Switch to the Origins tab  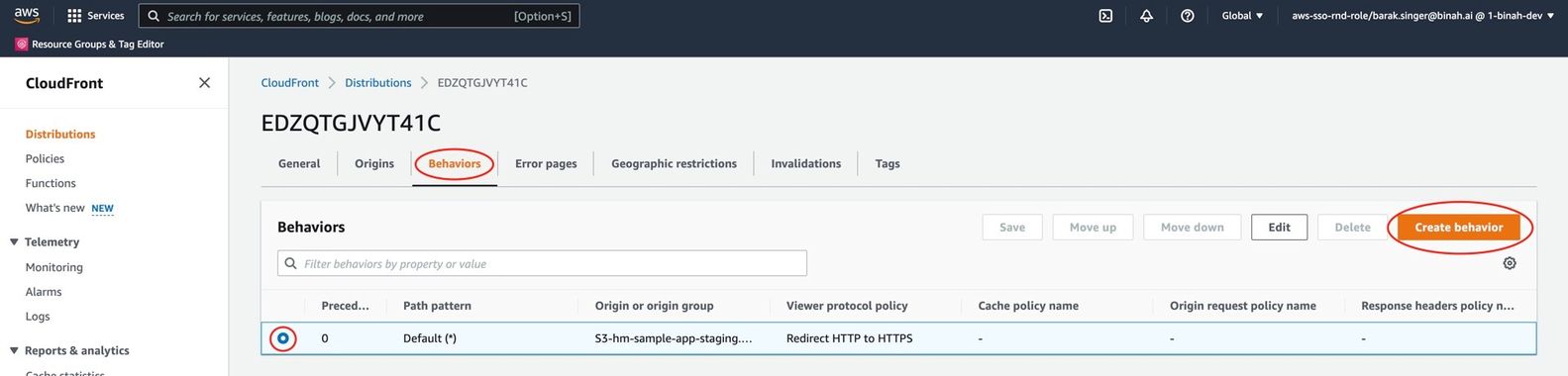(x=374, y=164)
